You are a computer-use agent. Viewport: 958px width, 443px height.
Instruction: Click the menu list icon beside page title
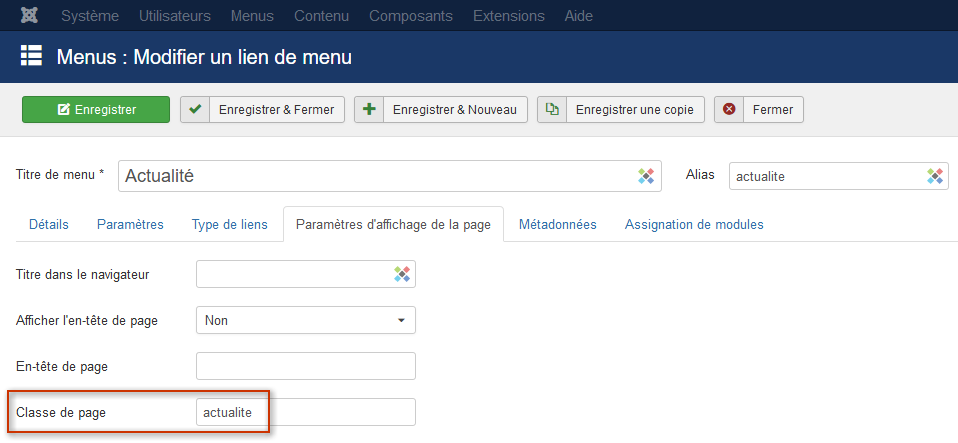pos(31,57)
